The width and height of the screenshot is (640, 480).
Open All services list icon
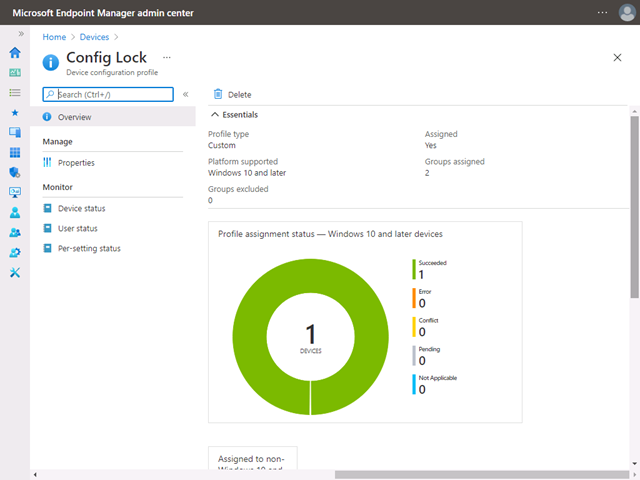(15, 93)
